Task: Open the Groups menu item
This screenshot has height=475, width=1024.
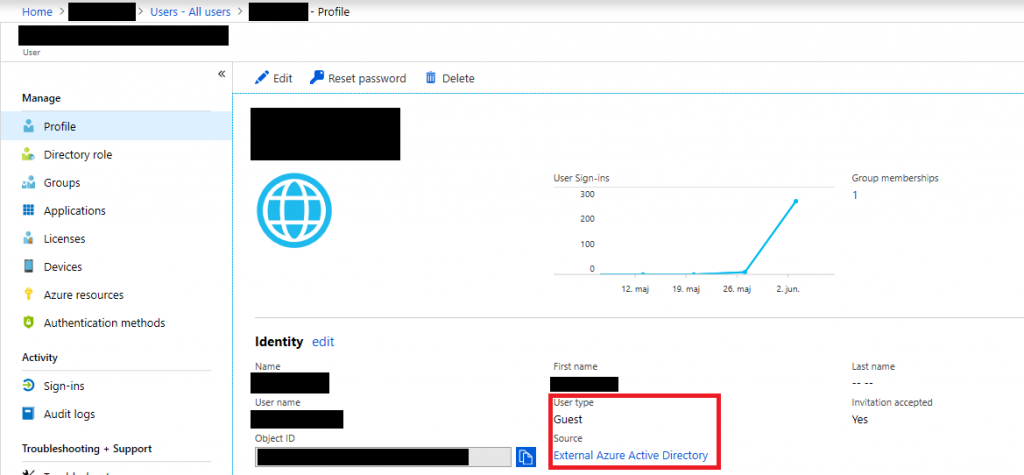Action: click(62, 183)
